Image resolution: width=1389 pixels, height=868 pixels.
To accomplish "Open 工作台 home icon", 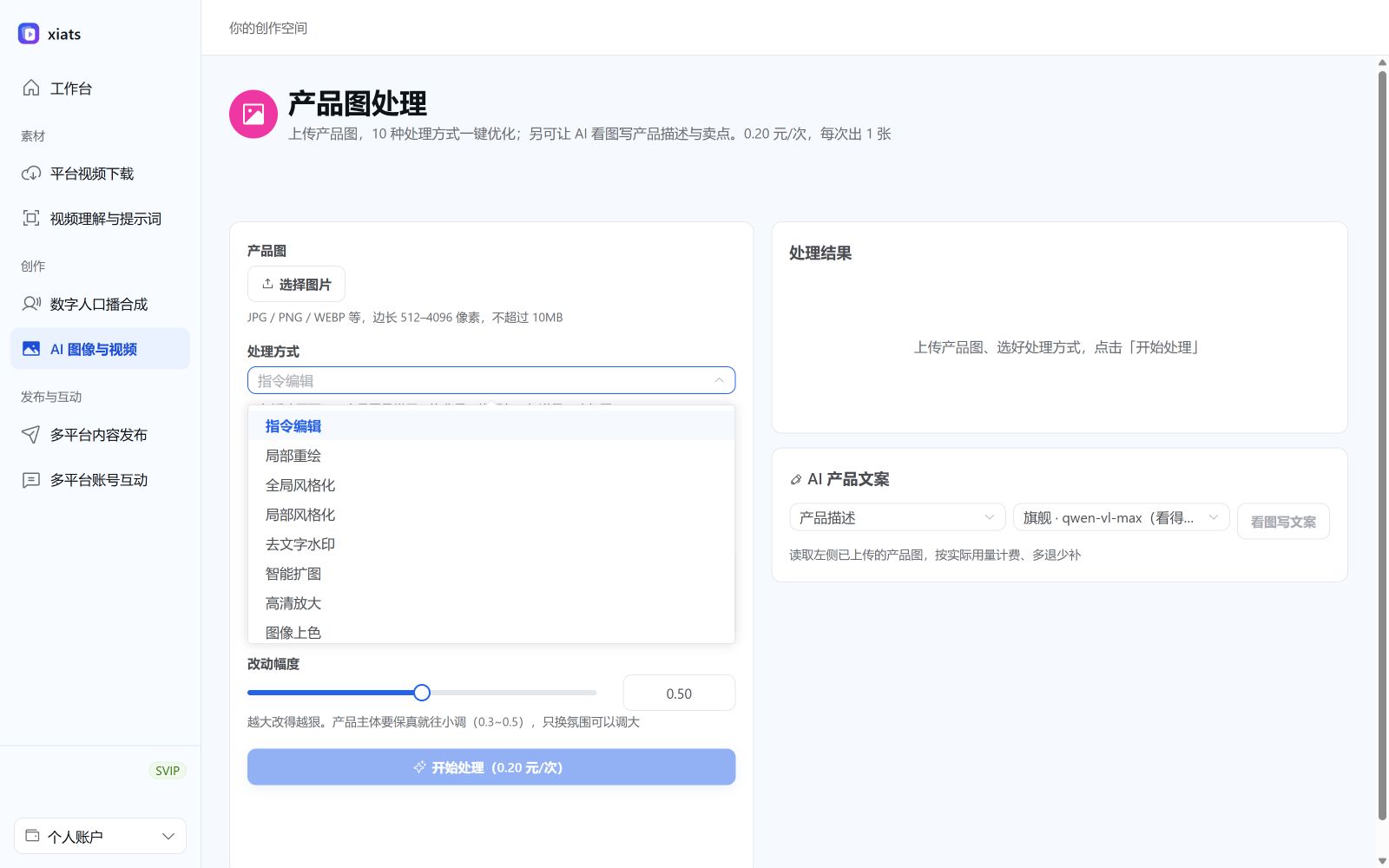I will tap(31, 88).
